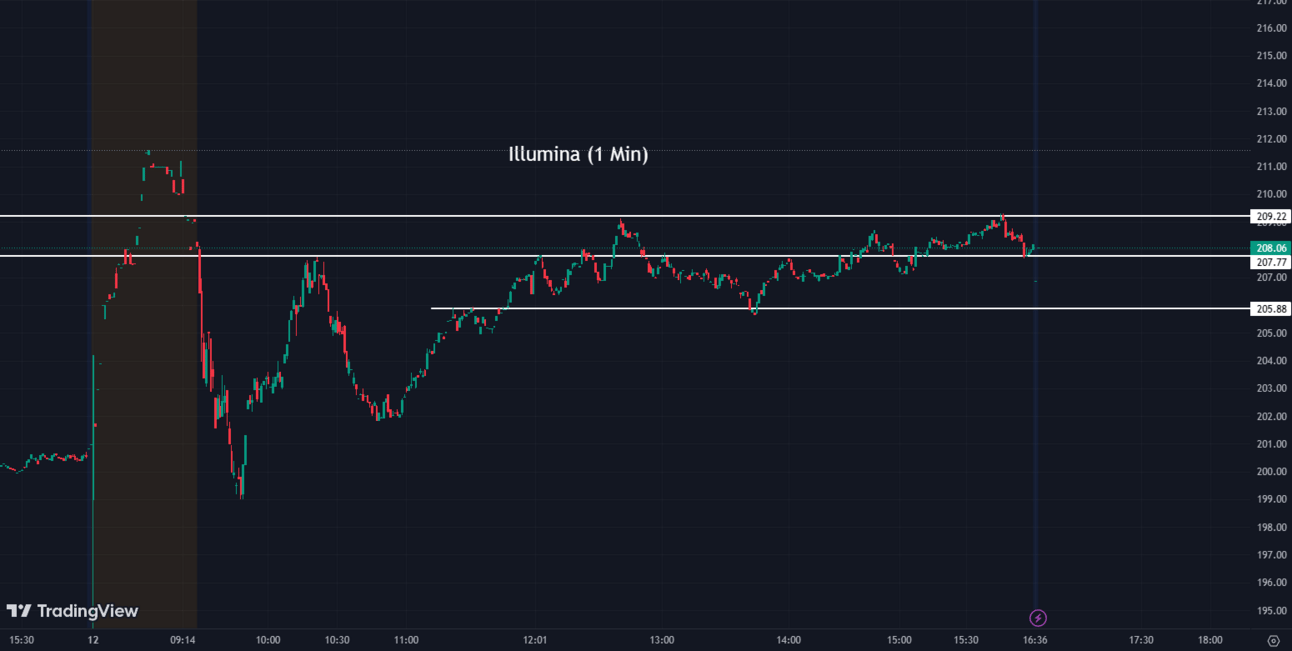This screenshot has height=651, width=1292.
Task: Click the 14:00 time axis label
Action: coord(788,640)
